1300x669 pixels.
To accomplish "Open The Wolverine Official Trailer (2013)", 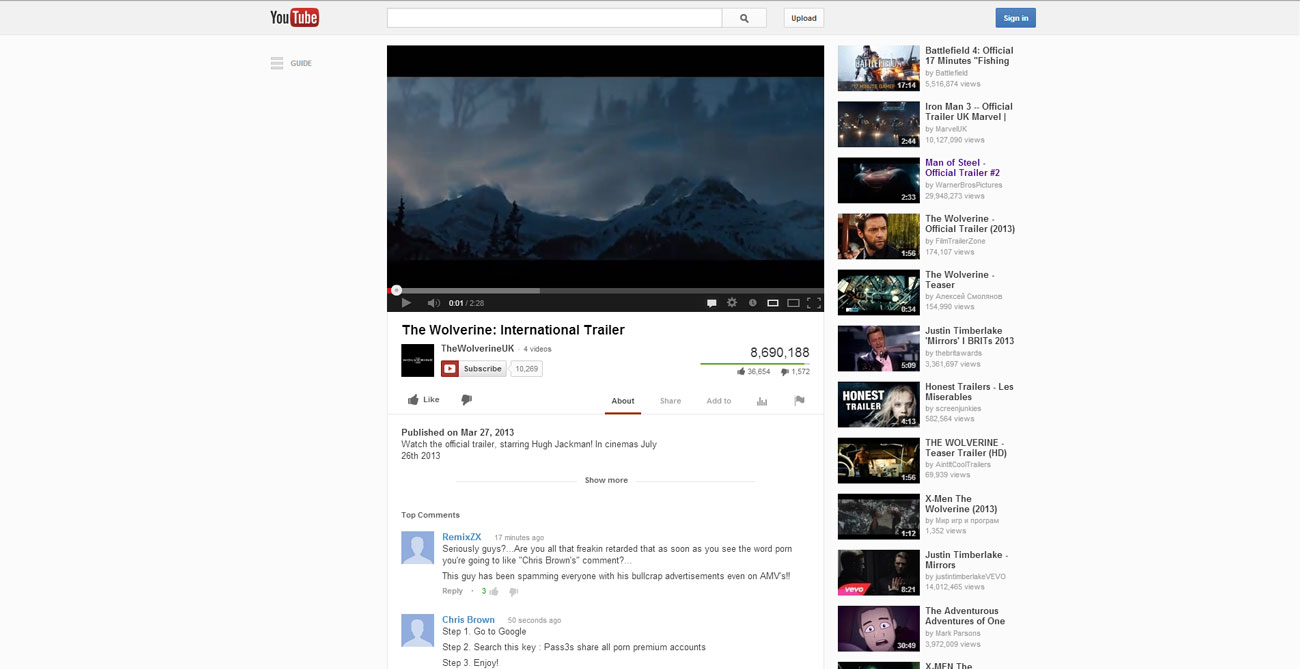I will pyautogui.click(x=970, y=224).
